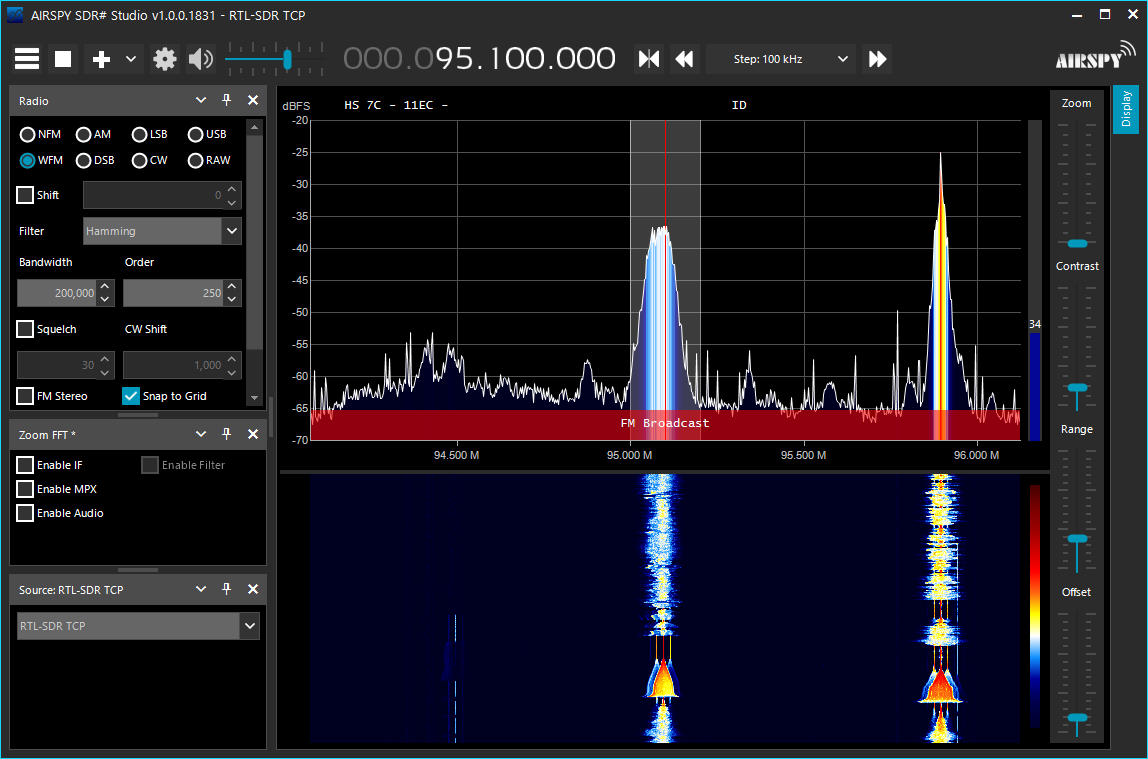
Task: Pin the Radio panel
Action: (226, 100)
